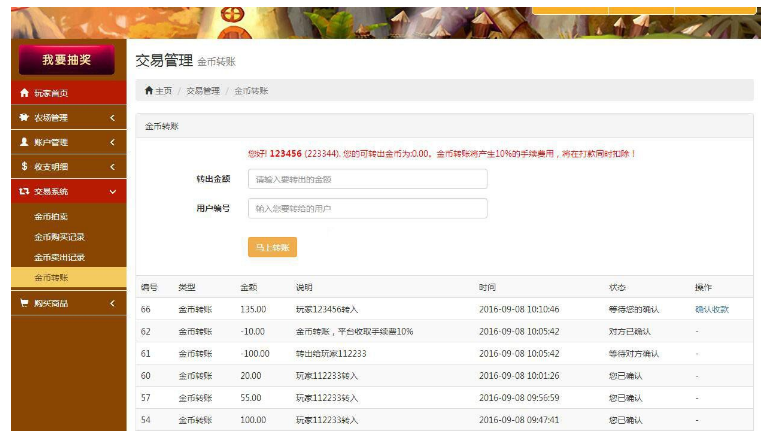
Task: Click timestamp 2016-09-08 09:56:59
Action: pos(519,398)
